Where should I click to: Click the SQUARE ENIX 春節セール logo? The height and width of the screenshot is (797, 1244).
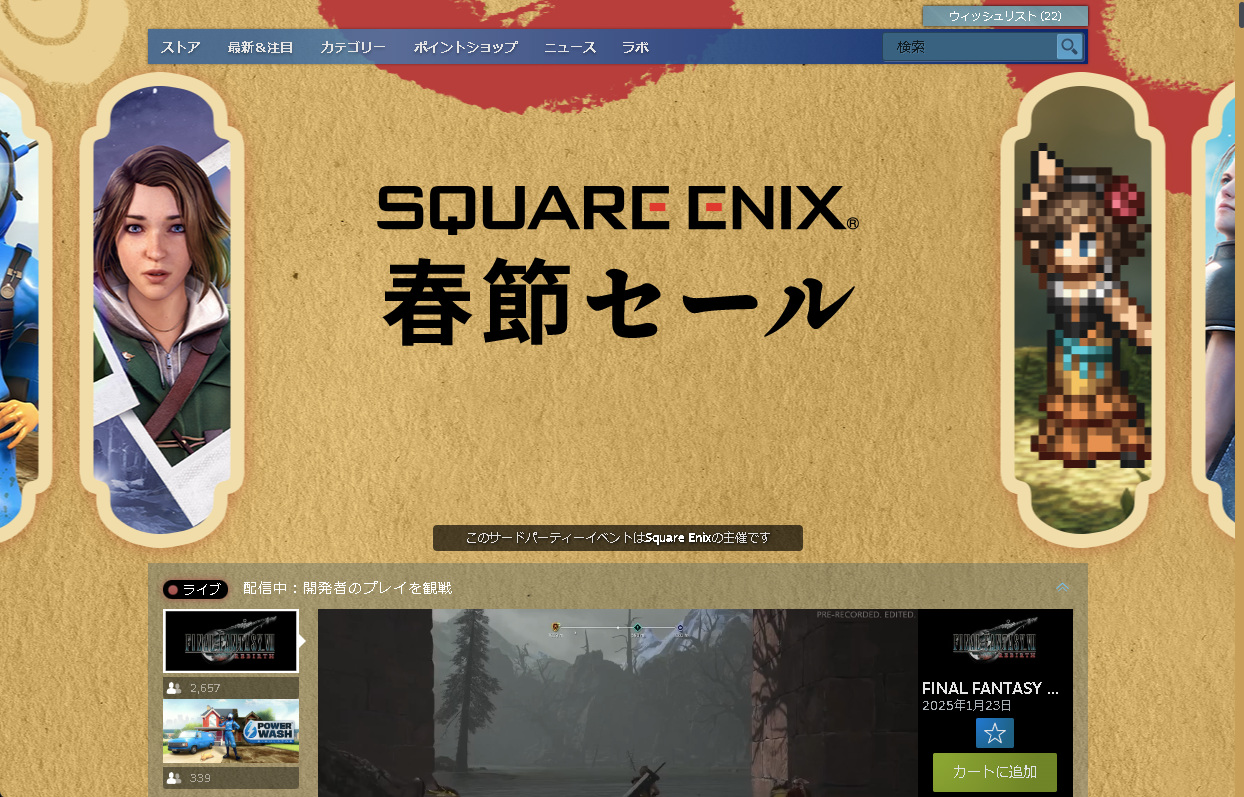pos(618,265)
